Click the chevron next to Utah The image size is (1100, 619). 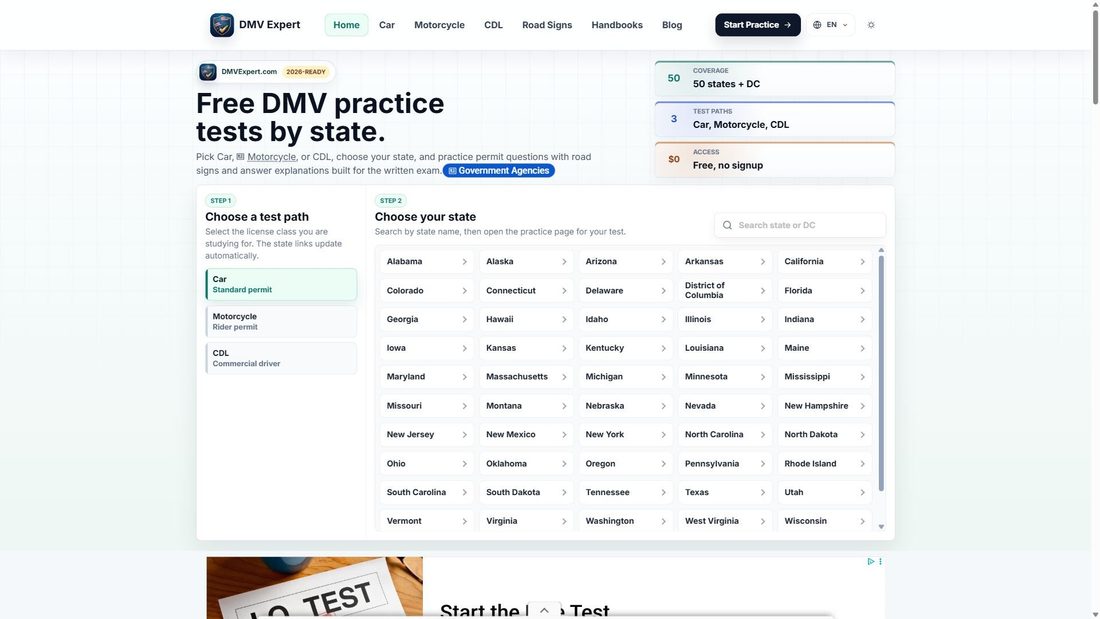pos(862,493)
